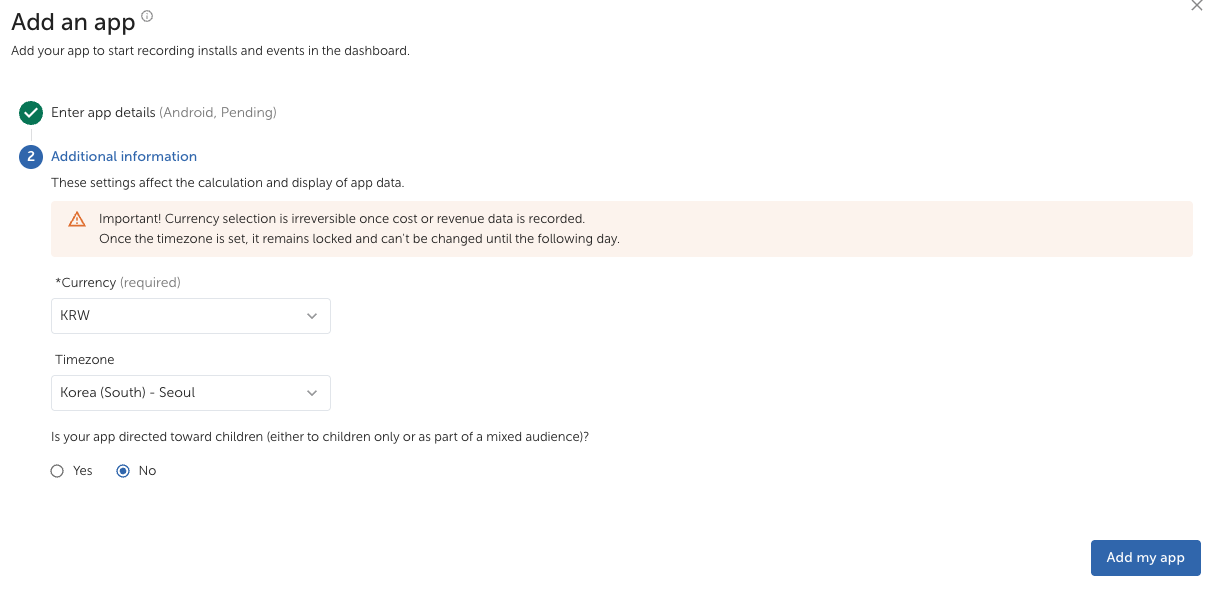The height and width of the screenshot is (593, 1214).
Task: Click the timezone dropdown chevron arrow
Action: click(312, 393)
